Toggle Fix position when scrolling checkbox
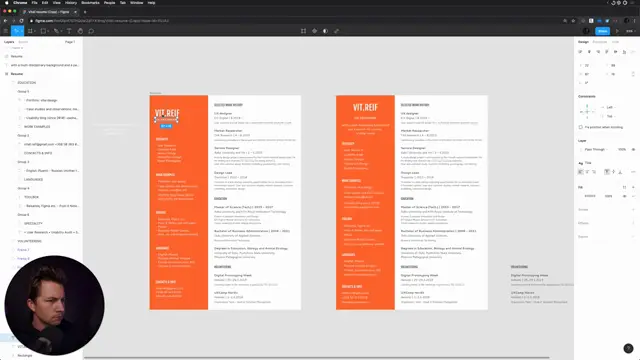 [581, 127]
